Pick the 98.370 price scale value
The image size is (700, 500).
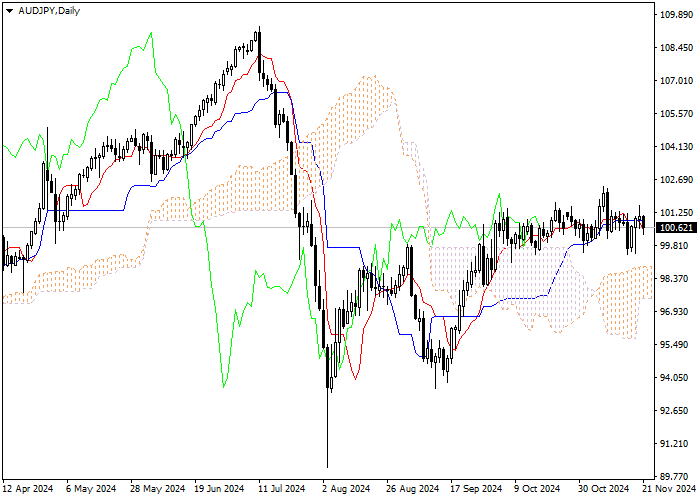(x=674, y=279)
